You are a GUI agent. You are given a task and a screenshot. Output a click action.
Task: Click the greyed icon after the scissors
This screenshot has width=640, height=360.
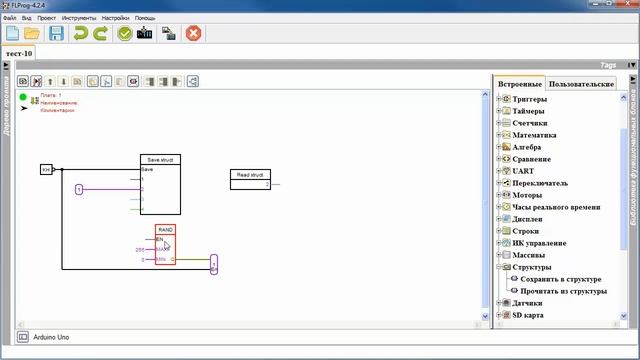(x=120, y=81)
